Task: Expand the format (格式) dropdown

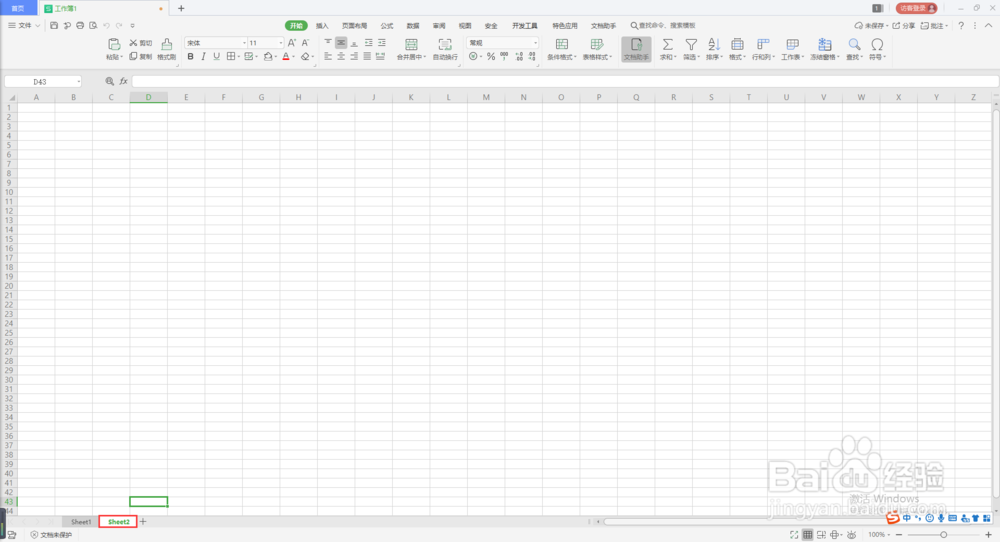Action: [x=737, y=49]
